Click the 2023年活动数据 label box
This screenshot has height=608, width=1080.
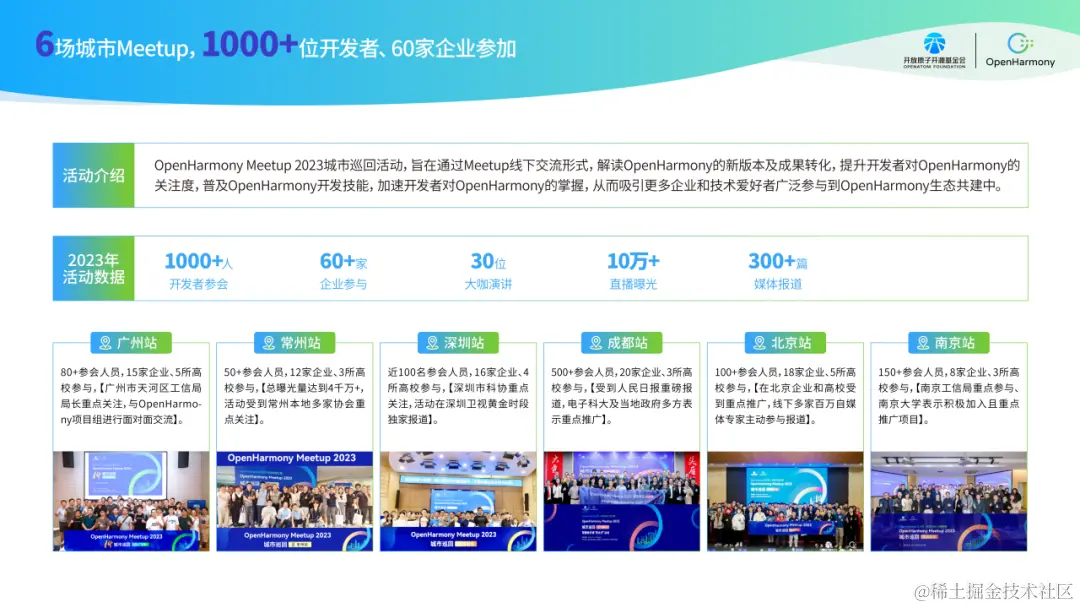click(94, 269)
